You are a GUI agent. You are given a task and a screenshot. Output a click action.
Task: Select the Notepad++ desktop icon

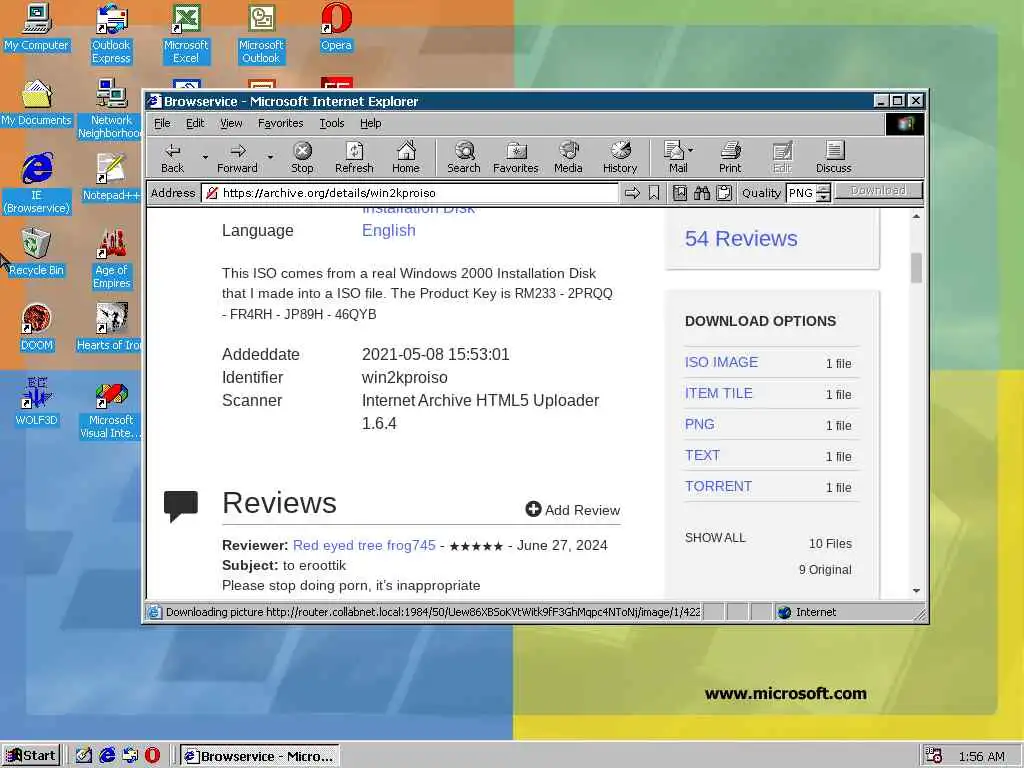[111, 177]
